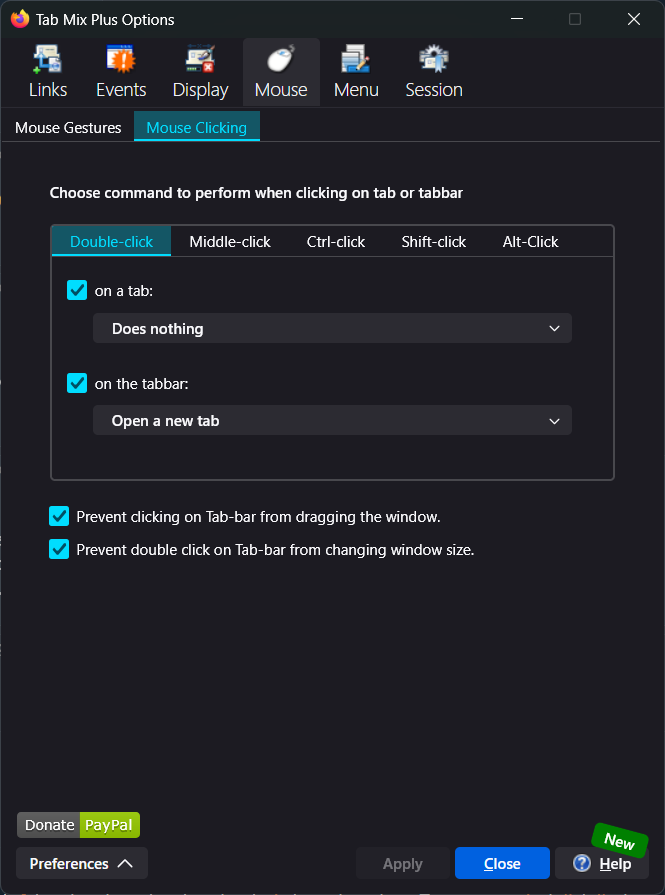
Task: Open the Links options panel icon
Action: (47, 61)
